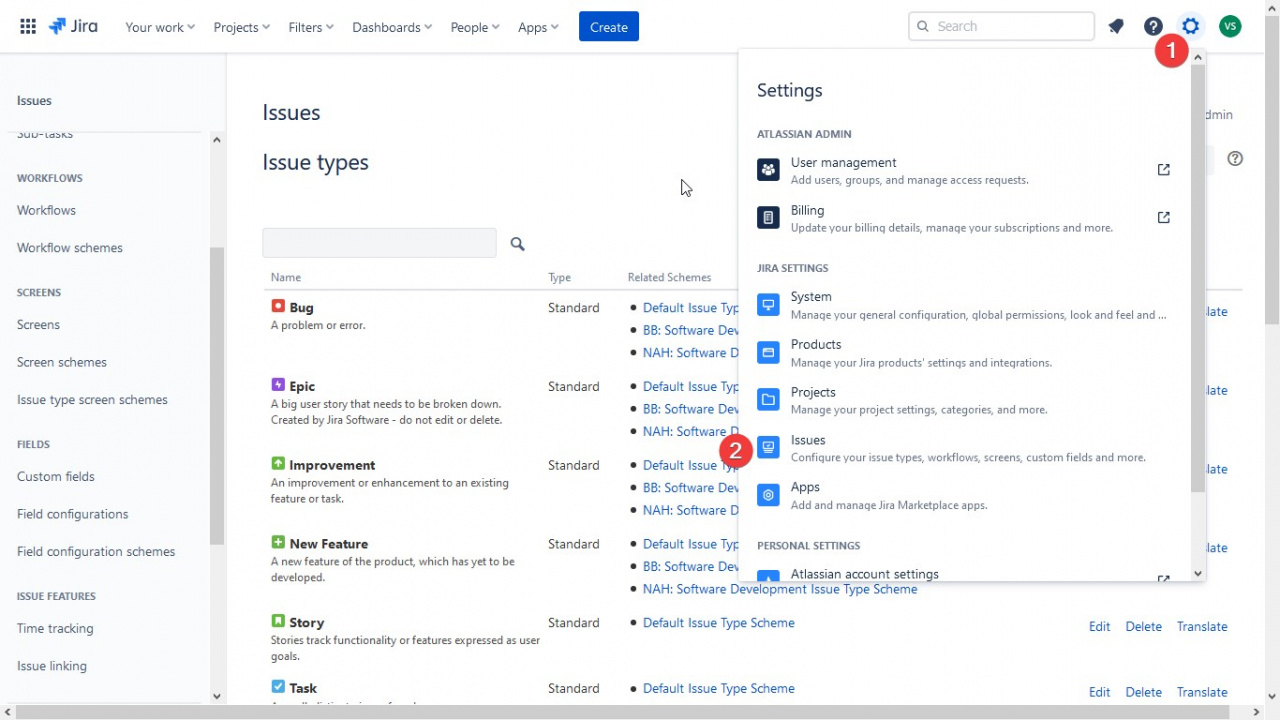Open the help question mark icon
Image resolution: width=1280 pixels, height=720 pixels.
coord(1153,27)
